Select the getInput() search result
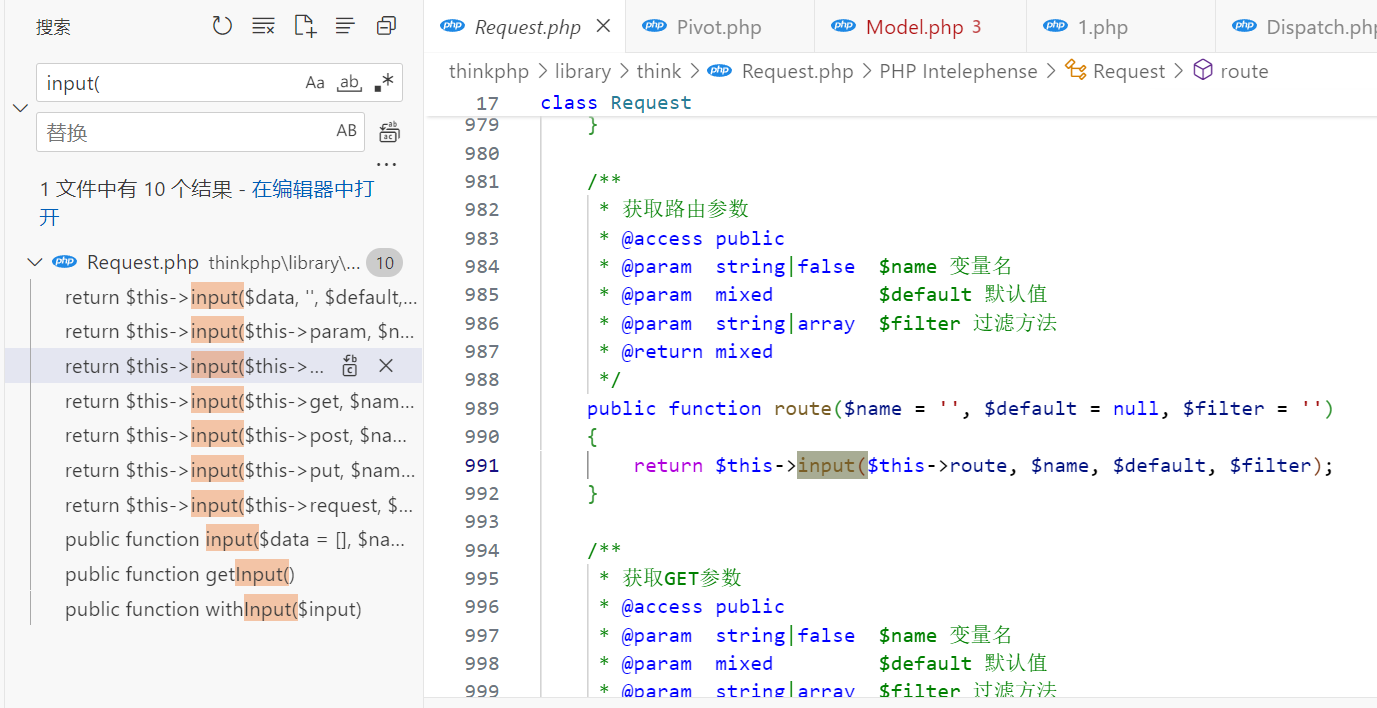Screen dimensions: 1377x708 click(180, 574)
